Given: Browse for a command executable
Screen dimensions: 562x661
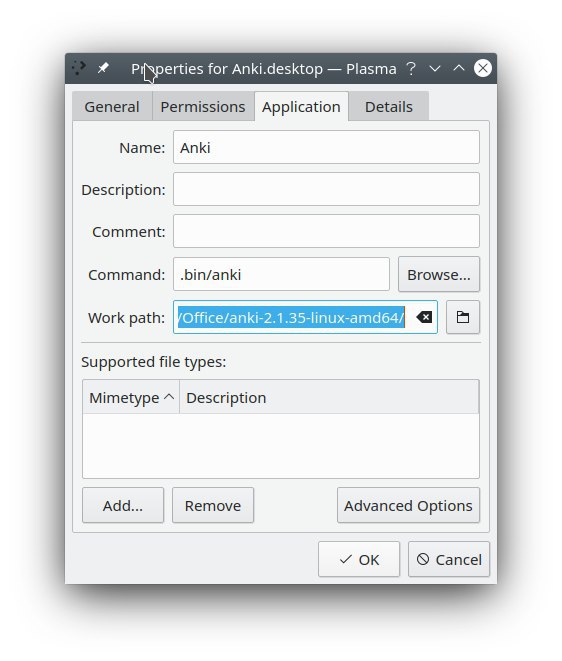Looking at the screenshot, I should [439, 274].
